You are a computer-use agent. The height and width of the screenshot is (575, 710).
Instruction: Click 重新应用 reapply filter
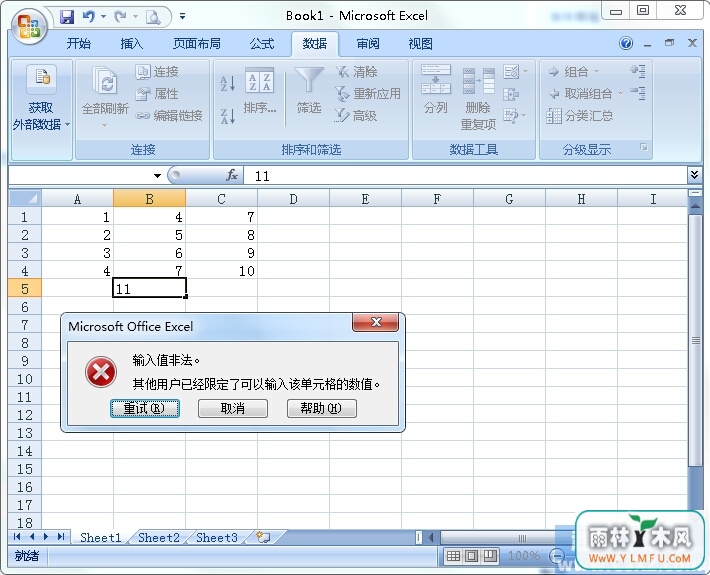368,94
